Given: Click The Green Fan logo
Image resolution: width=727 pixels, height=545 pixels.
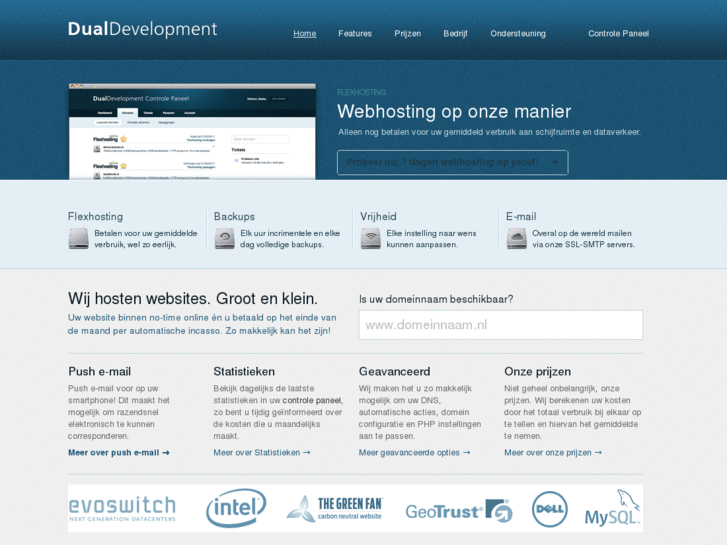Looking at the screenshot, I should (x=335, y=509).
